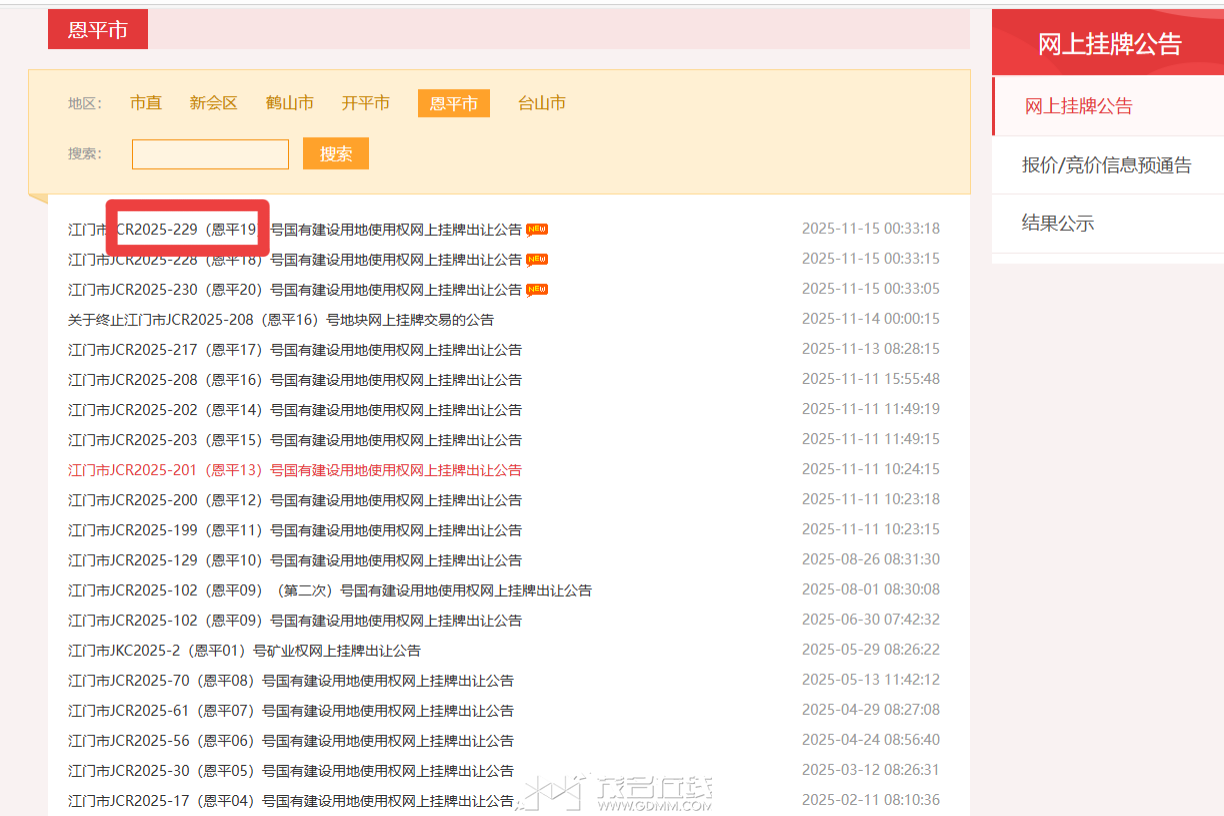Click the NEW badge next to JCR2025-228 (恩平18)
This screenshot has width=1224, height=816.
[537, 259]
